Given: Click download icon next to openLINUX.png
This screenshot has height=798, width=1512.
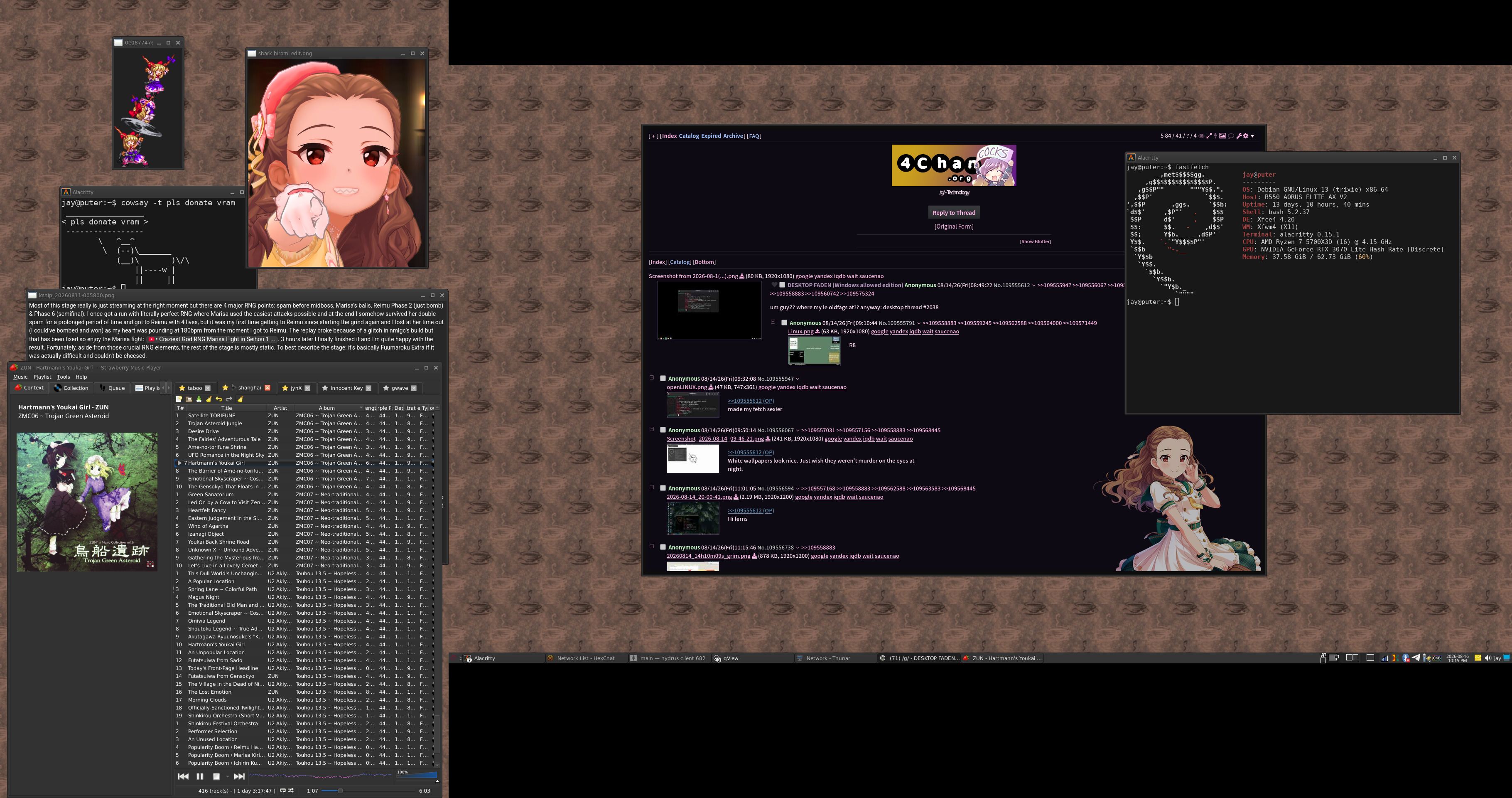Looking at the screenshot, I should (x=711, y=387).
